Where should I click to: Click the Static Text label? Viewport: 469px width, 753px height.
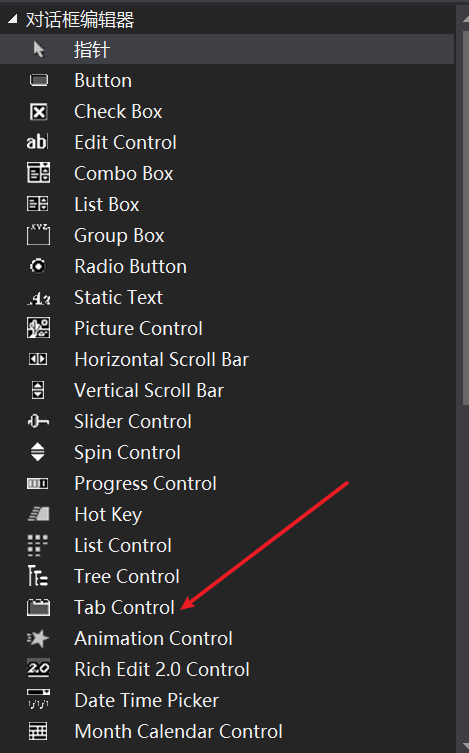point(119,297)
